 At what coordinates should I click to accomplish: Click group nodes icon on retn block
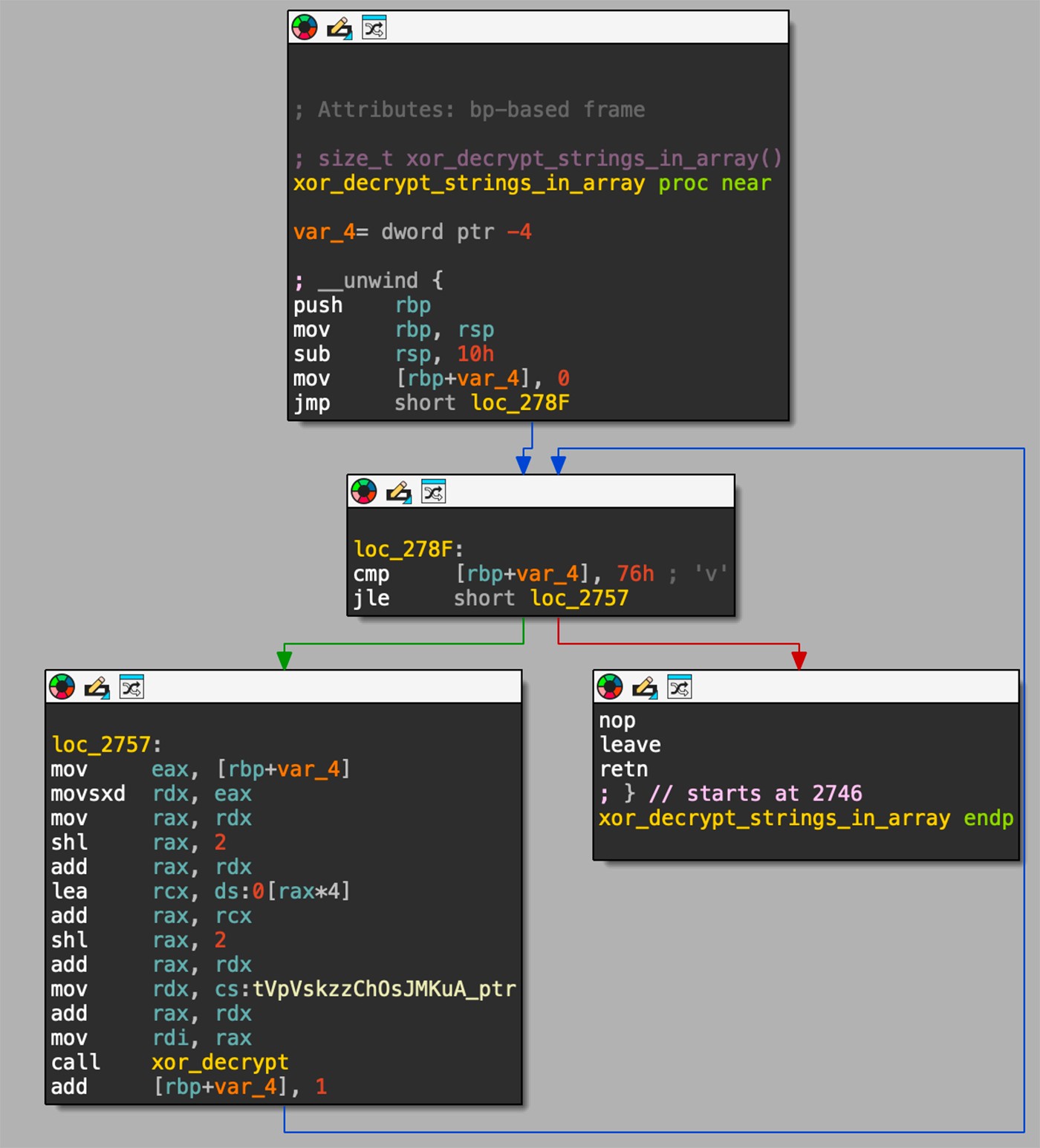click(679, 687)
